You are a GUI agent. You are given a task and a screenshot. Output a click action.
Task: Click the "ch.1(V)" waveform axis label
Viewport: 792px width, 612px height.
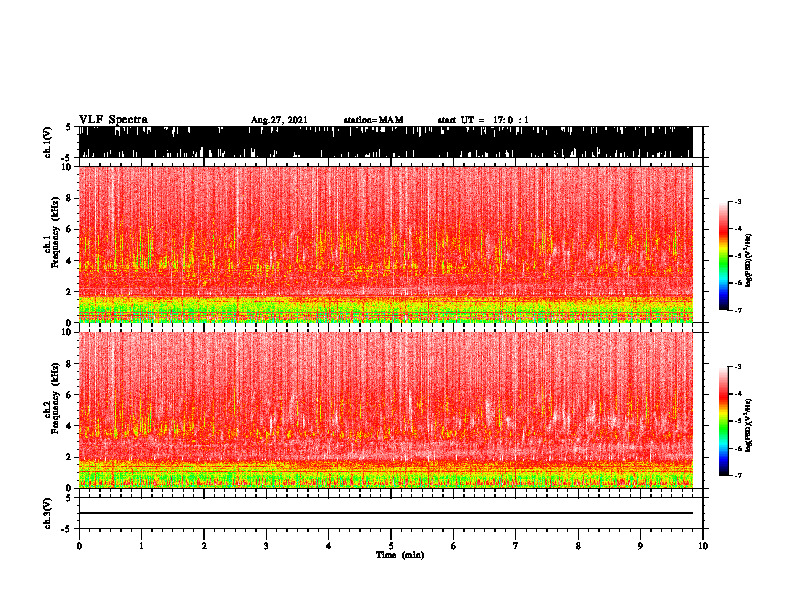(48, 142)
